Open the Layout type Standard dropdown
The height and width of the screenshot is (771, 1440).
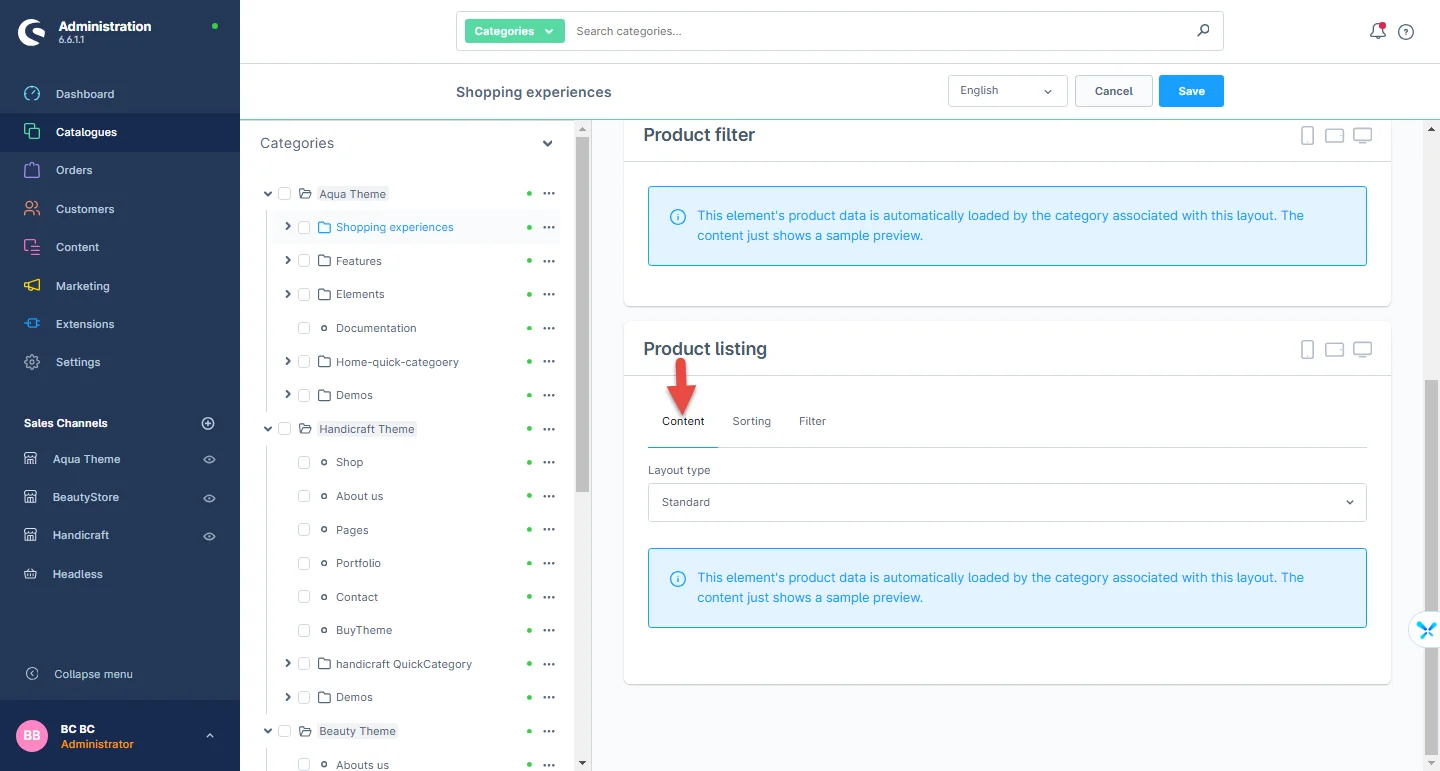pyautogui.click(x=1006, y=502)
